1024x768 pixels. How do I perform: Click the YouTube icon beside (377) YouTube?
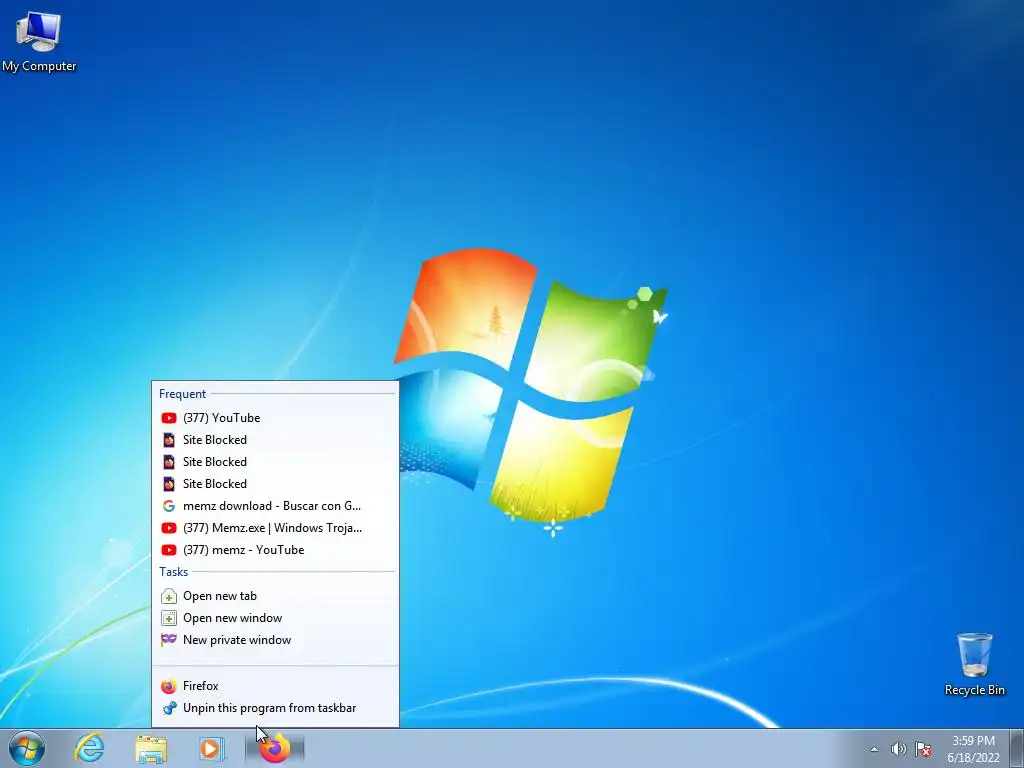[x=168, y=418]
